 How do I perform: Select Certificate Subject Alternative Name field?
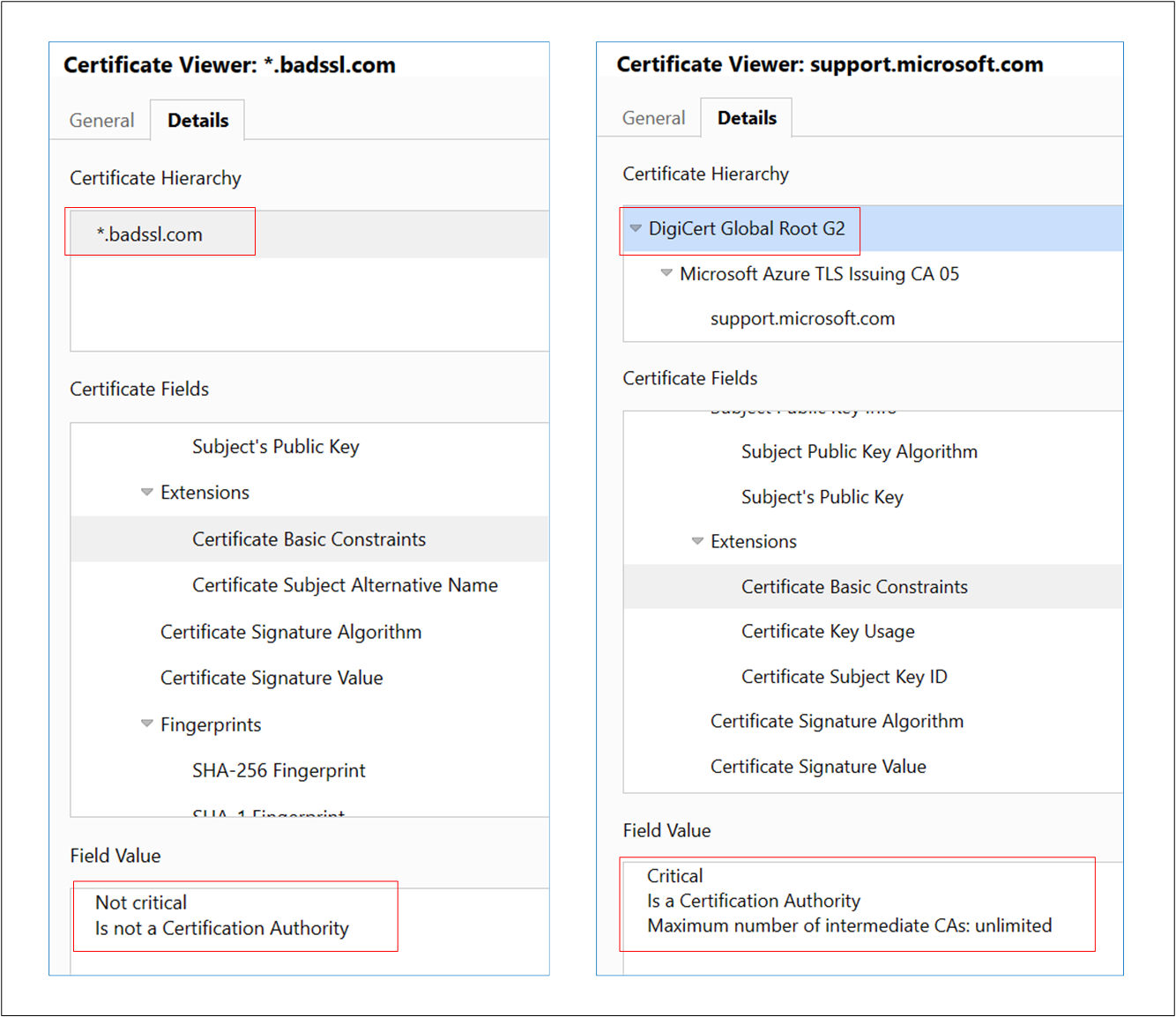click(x=345, y=584)
